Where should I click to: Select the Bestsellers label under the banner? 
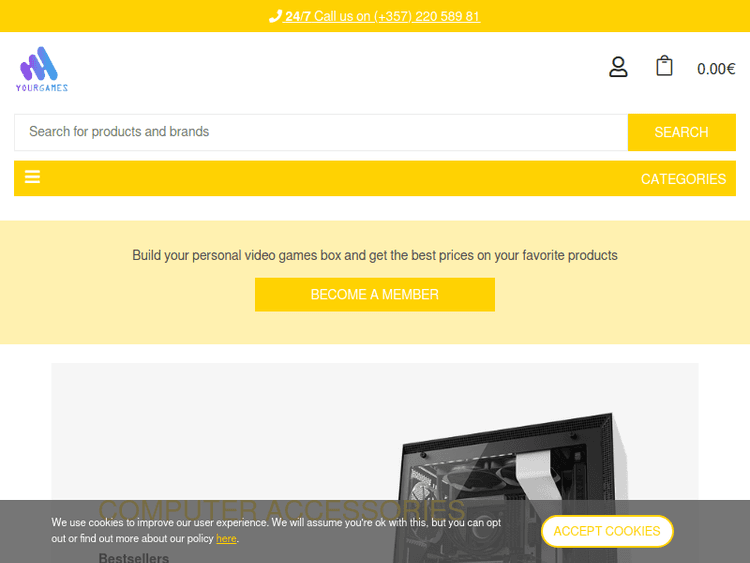click(x=133, y=558)
